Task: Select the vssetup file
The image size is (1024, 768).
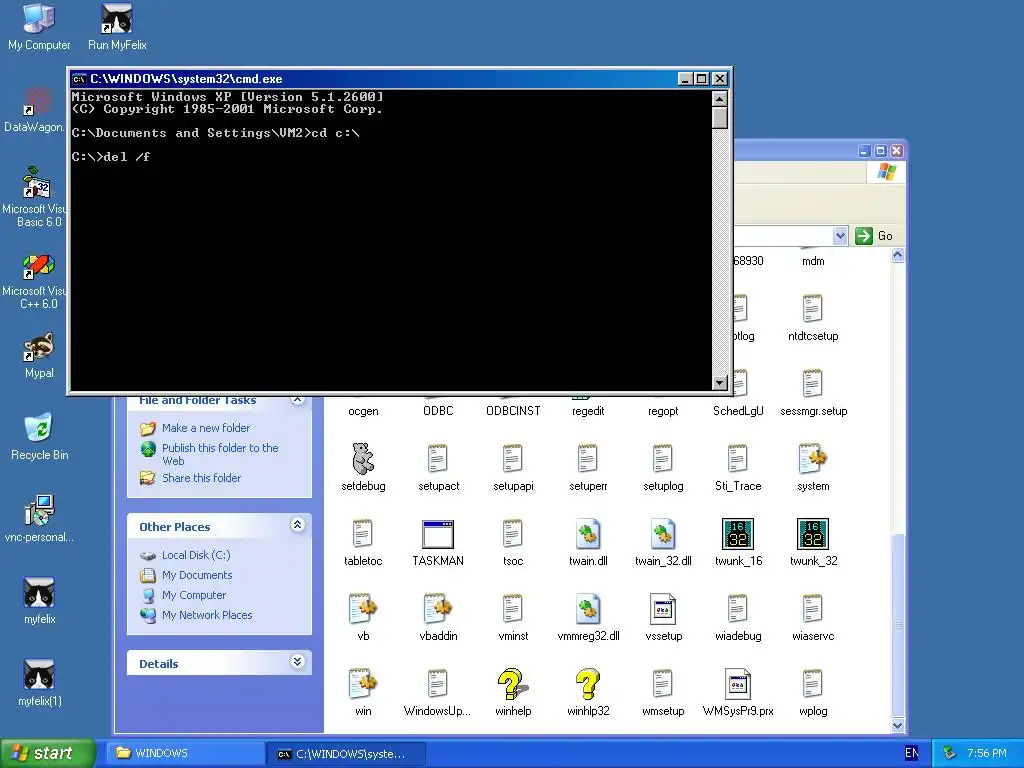Action: [x=663, y=616]
